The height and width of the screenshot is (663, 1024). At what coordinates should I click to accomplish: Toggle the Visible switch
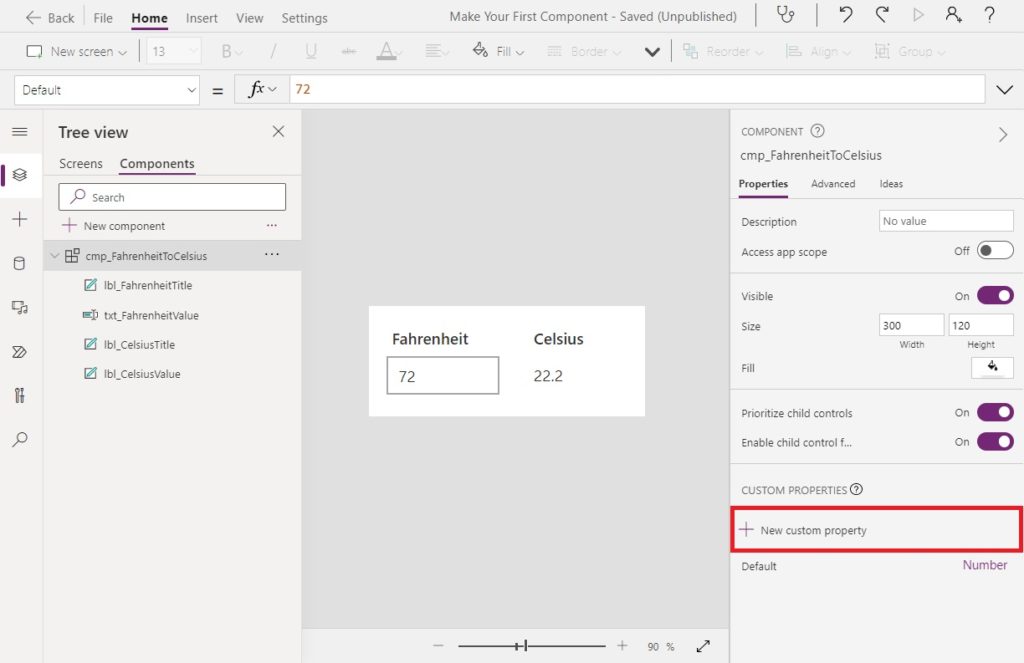pyautogui.click(x=995, y=296)
